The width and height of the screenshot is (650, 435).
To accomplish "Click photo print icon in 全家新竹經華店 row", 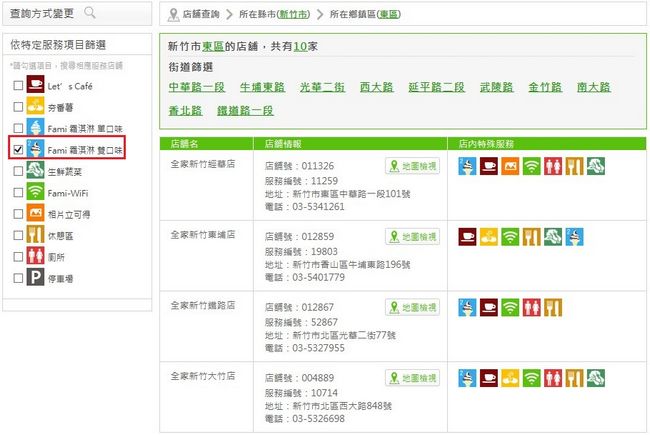I will (x=510, y=166).
